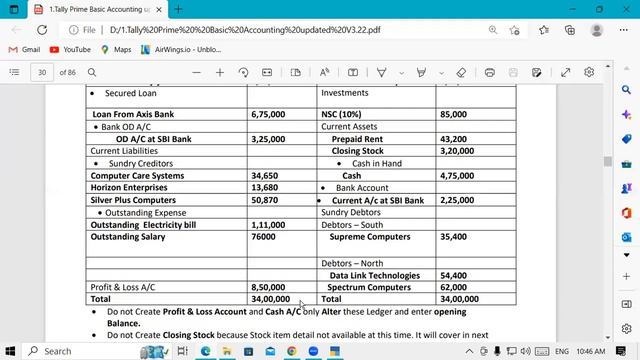Rotate the PDF page
Image resolution: width=640 pixels, height=360 pixels.
coord(243,72)
